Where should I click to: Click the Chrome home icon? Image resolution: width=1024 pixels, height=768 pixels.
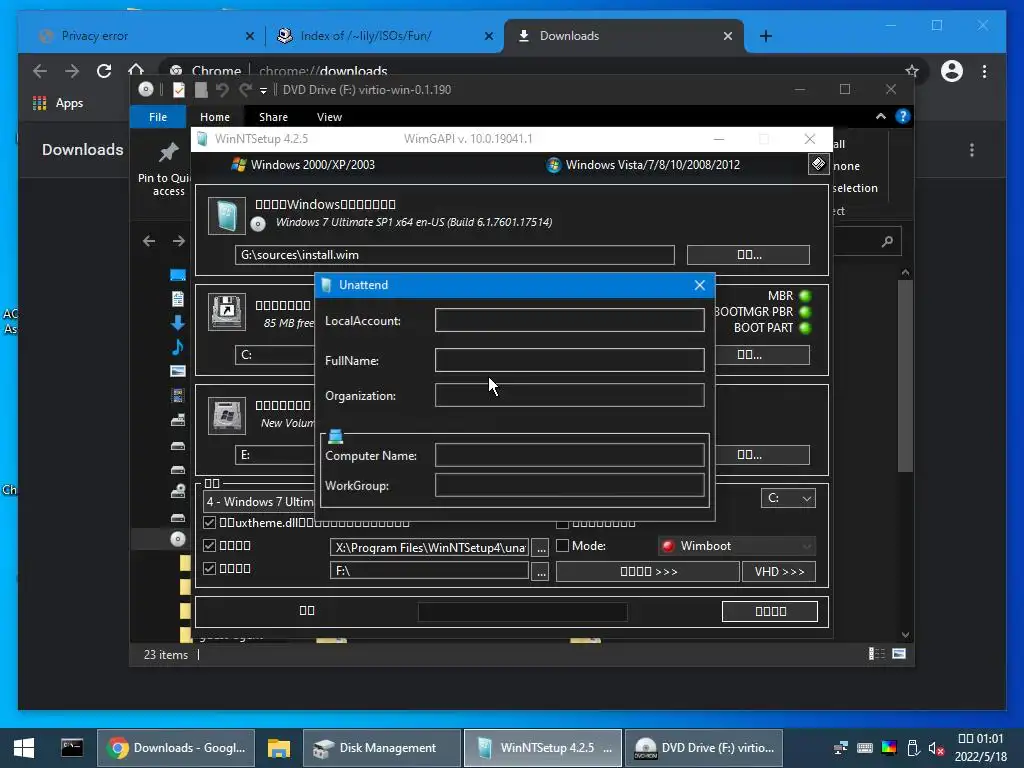pyautogui.click(x=136, y=69)
